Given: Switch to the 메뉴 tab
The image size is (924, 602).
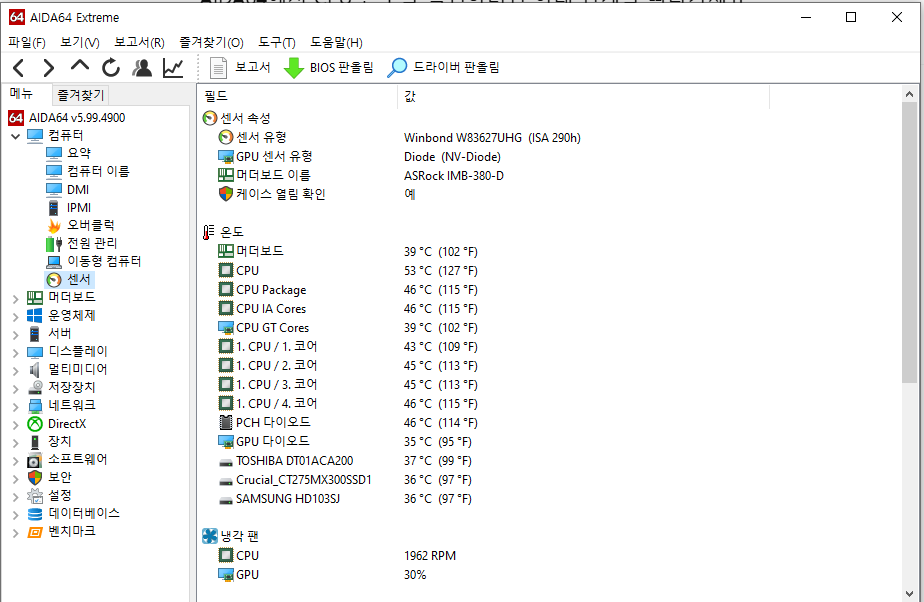Looking at the screenshot, I should click(22, 94).
